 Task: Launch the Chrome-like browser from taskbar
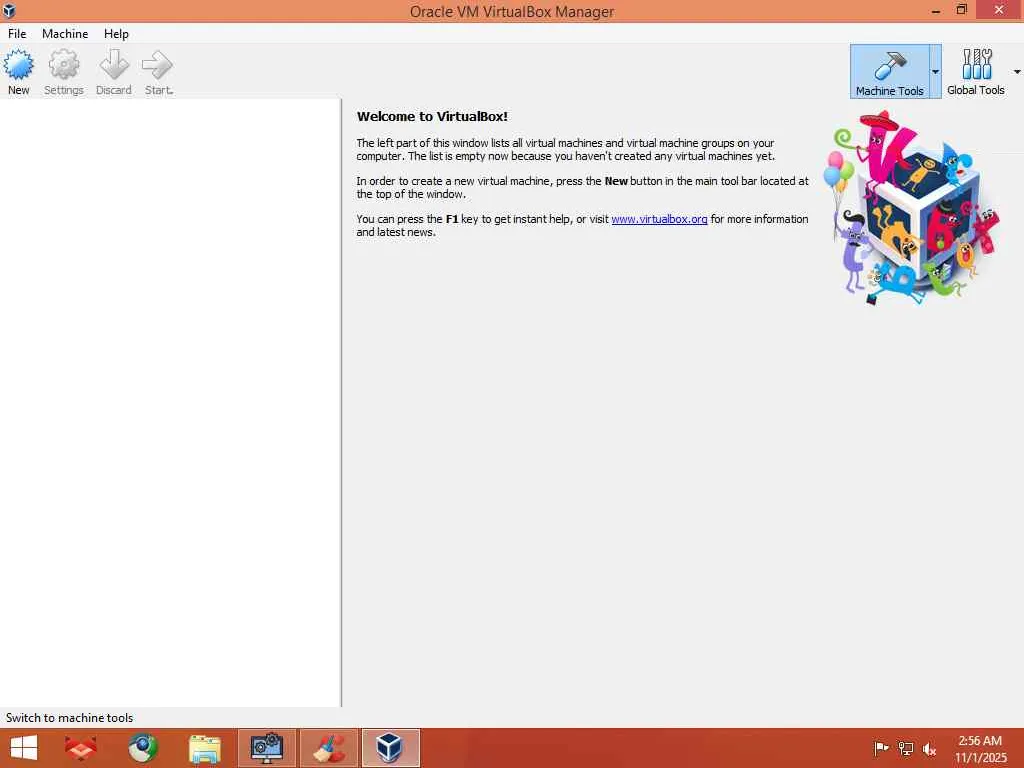pyautogui.click(x=142, y=748)
